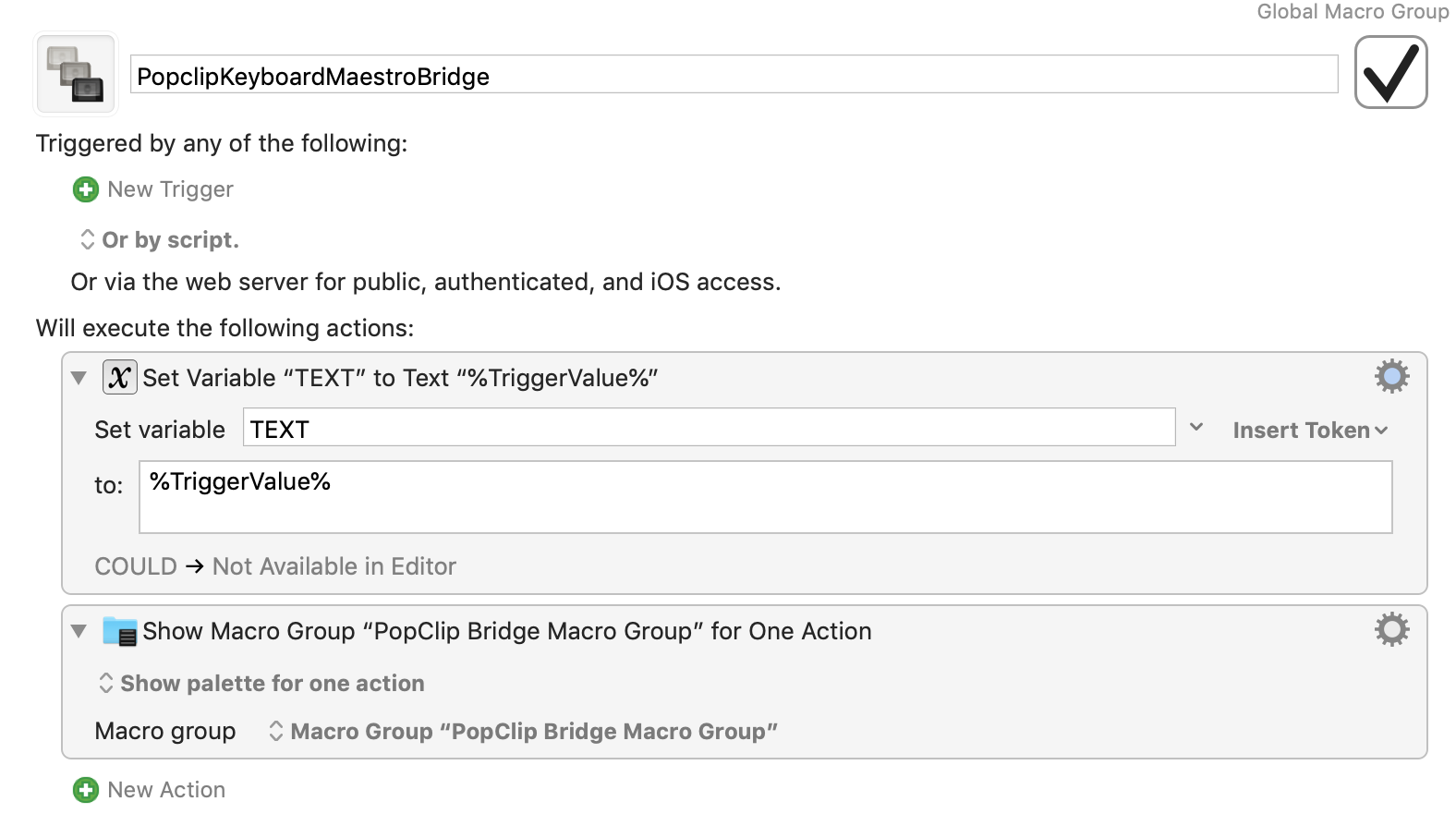Viewport: 1456px width, 826px height.
Task: Open the Insert Token menu
Action: tap(1309, 430)
